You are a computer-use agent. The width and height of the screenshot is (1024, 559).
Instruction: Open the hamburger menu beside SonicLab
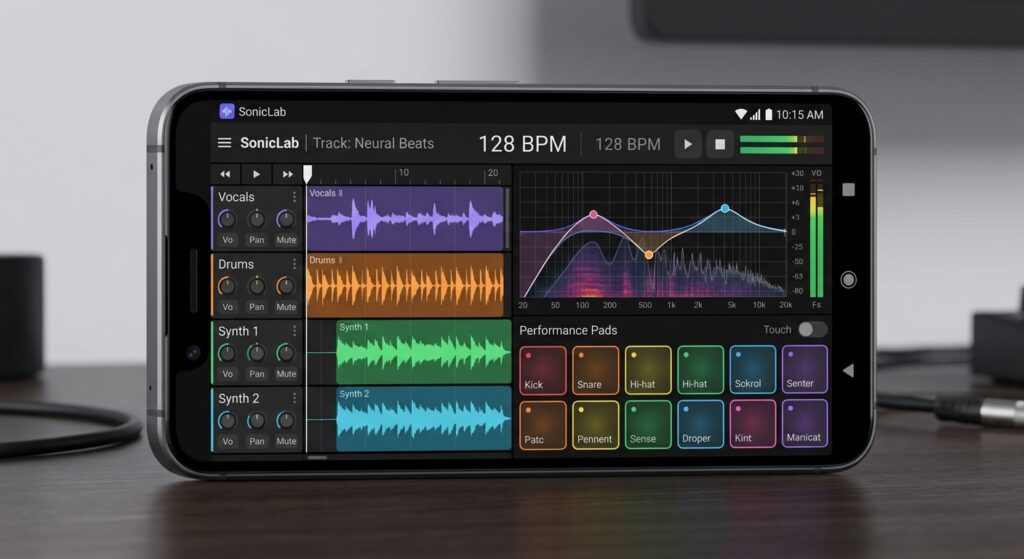(224, 142)
